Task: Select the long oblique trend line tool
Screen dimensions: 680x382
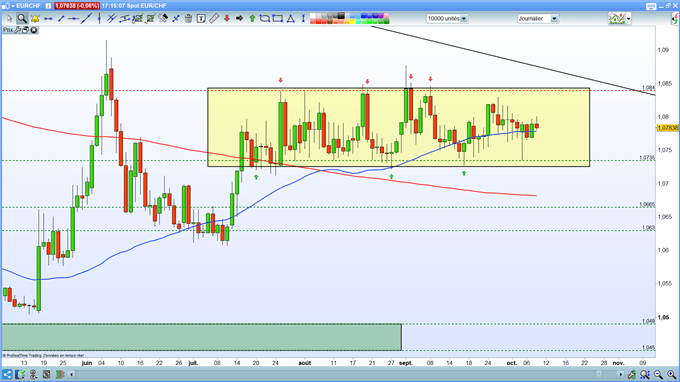Action: [x=87, y=19]
